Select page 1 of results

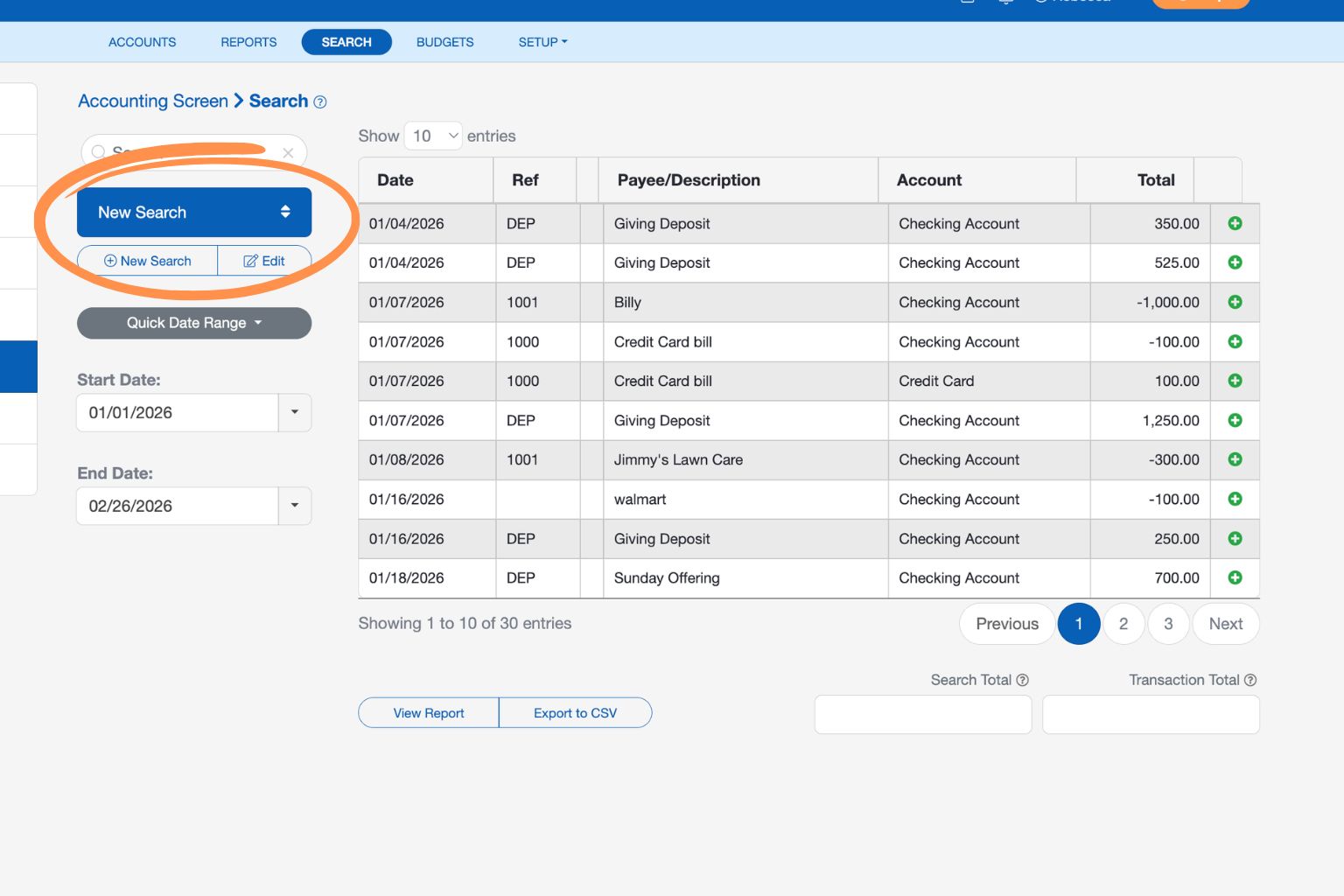tap(1079, 624)
